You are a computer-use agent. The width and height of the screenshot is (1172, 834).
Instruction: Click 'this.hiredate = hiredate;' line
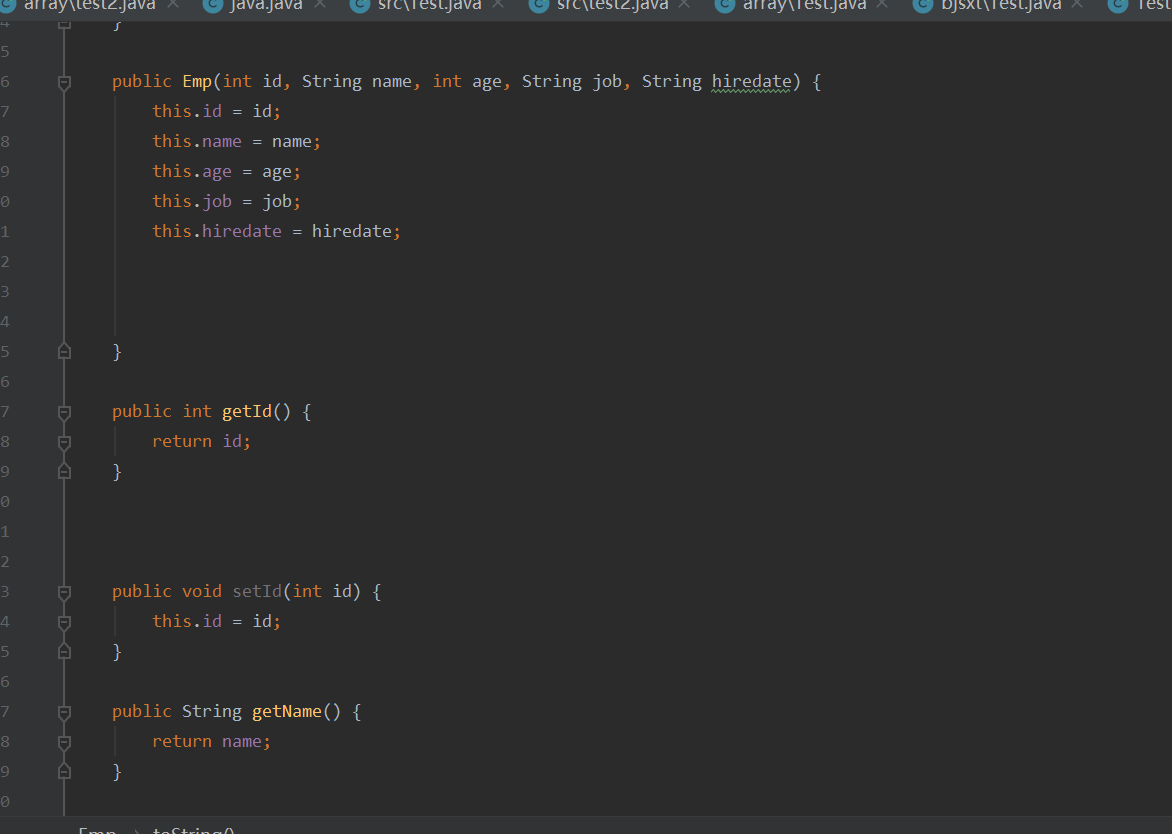pyautogui.click(x=277, y=232)
